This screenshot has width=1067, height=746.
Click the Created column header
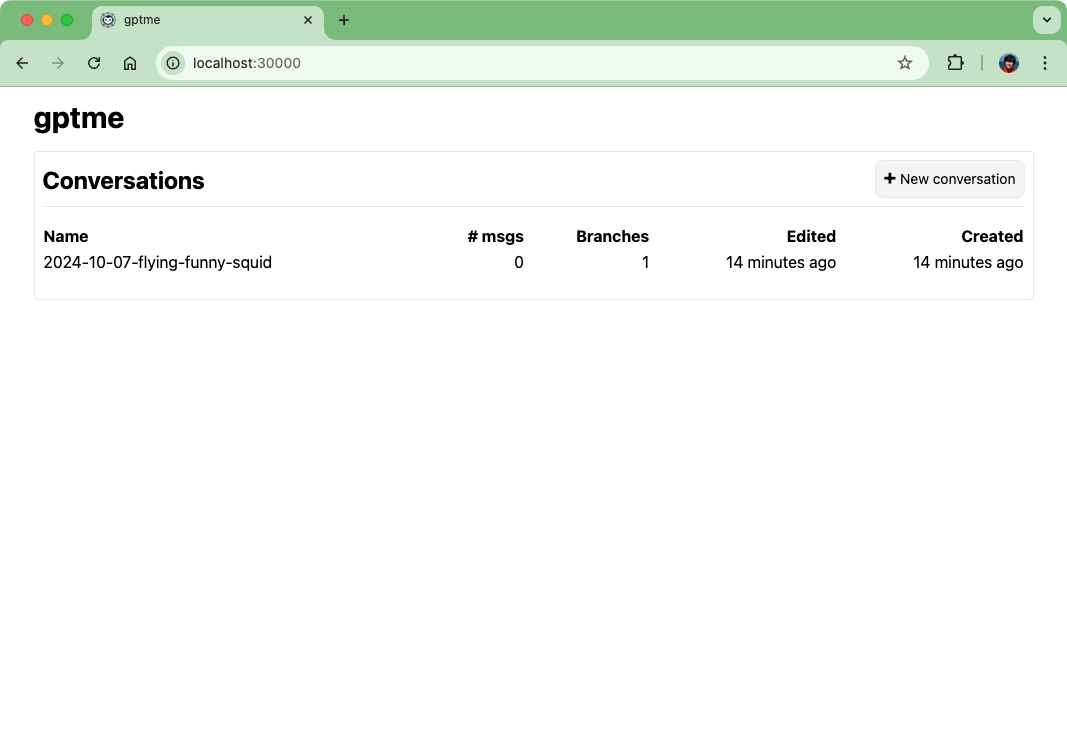coord(991,236)
